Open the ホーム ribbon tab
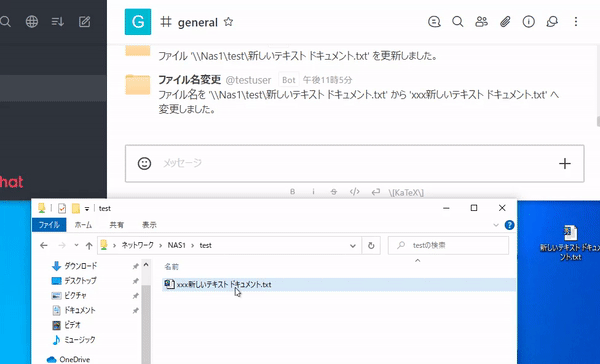Image resolution: width=600 pixels, height=364 pixels. click(83, 225)
